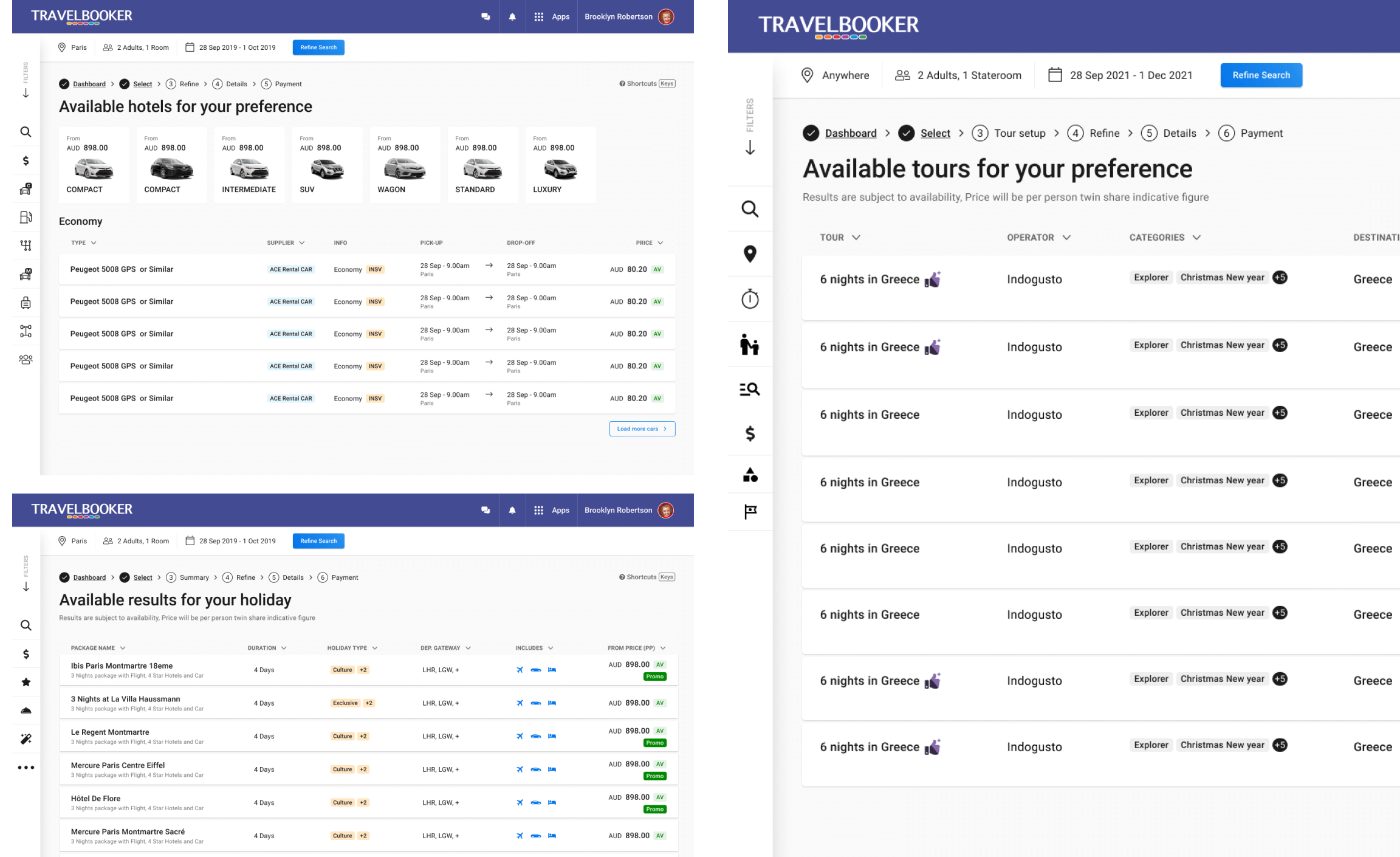Open the flag filter in tours sidebar
This screenshot has width=1400, height=857.
[x=750, y=512]
